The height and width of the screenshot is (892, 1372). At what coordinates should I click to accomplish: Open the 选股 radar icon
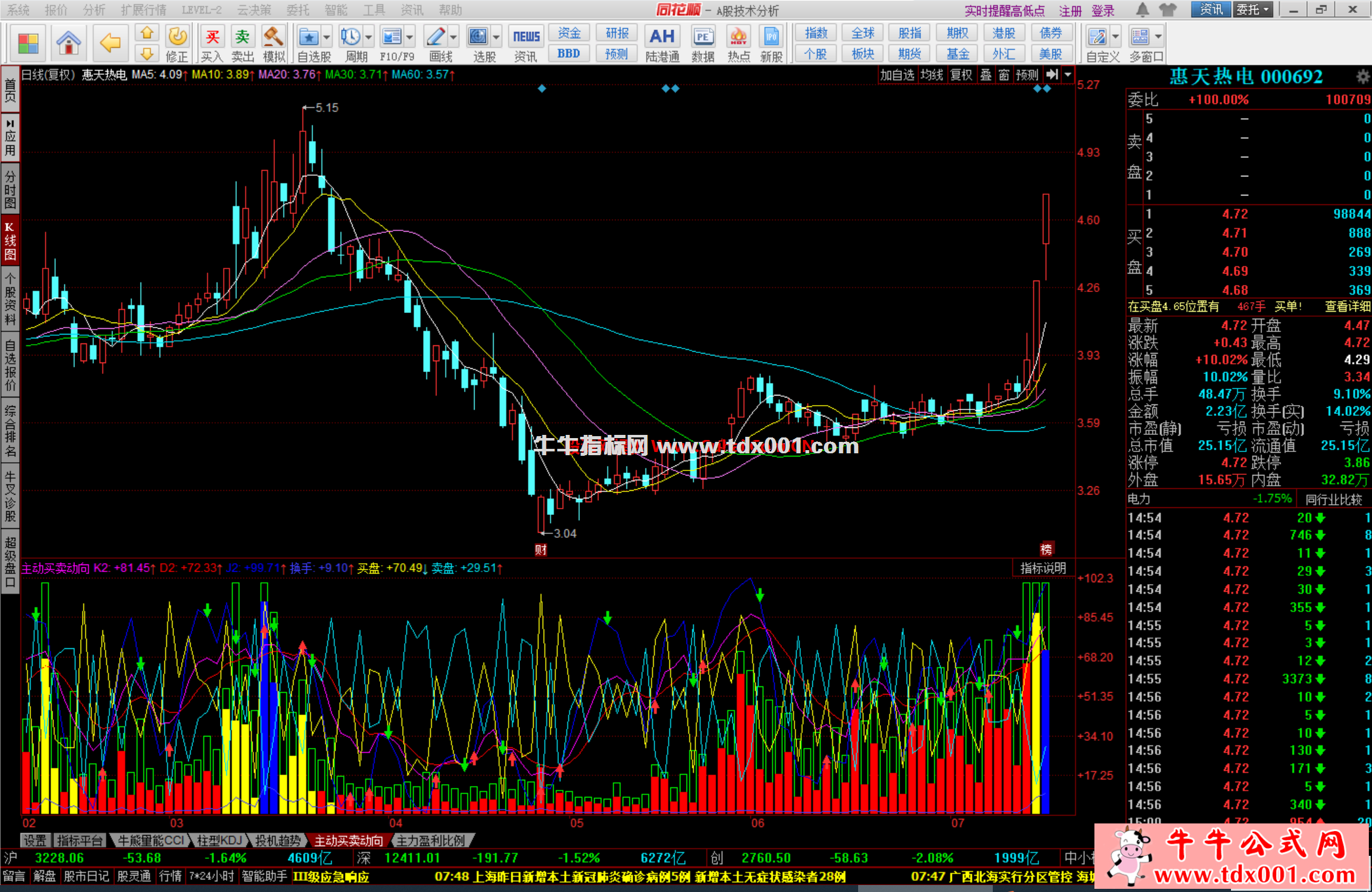(x=478, y=37)
